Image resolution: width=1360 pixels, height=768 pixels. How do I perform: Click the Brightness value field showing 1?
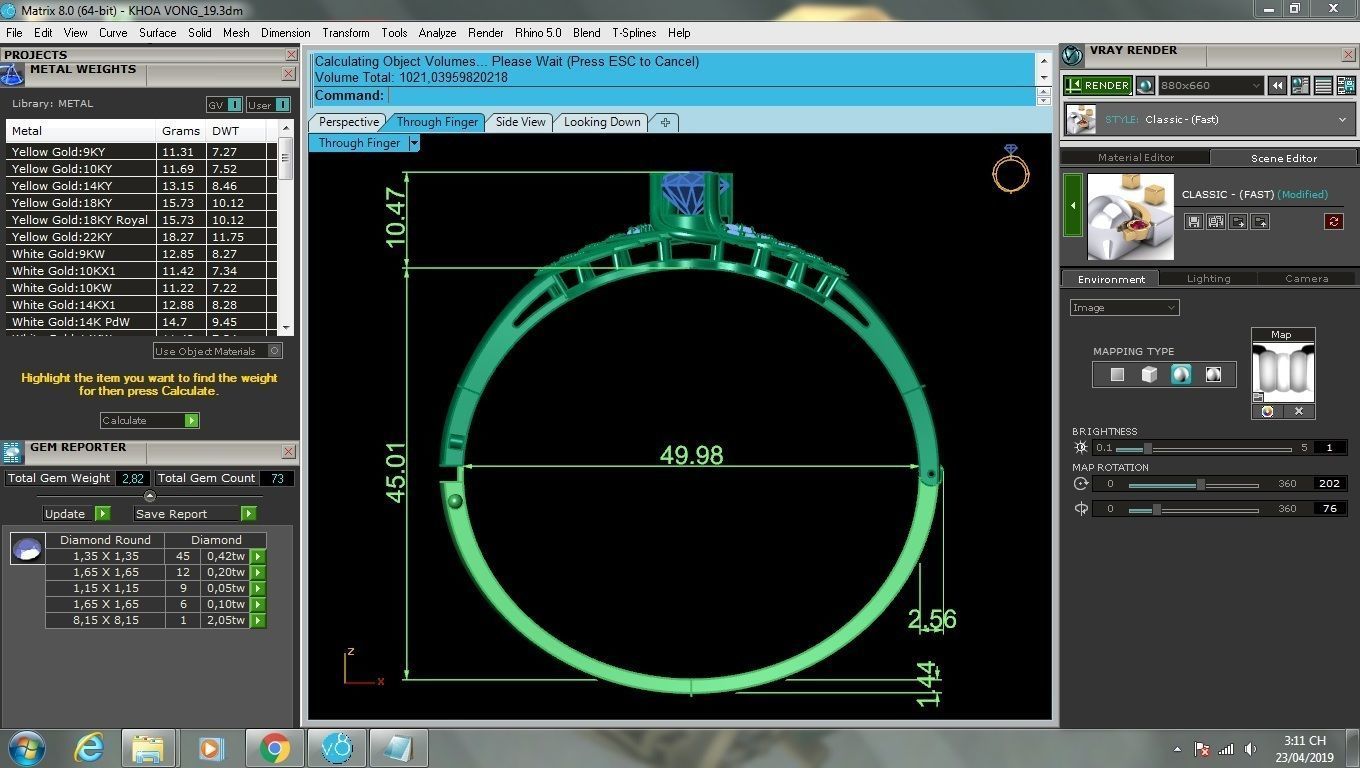pyautogui.click(x=1330, y=448)
